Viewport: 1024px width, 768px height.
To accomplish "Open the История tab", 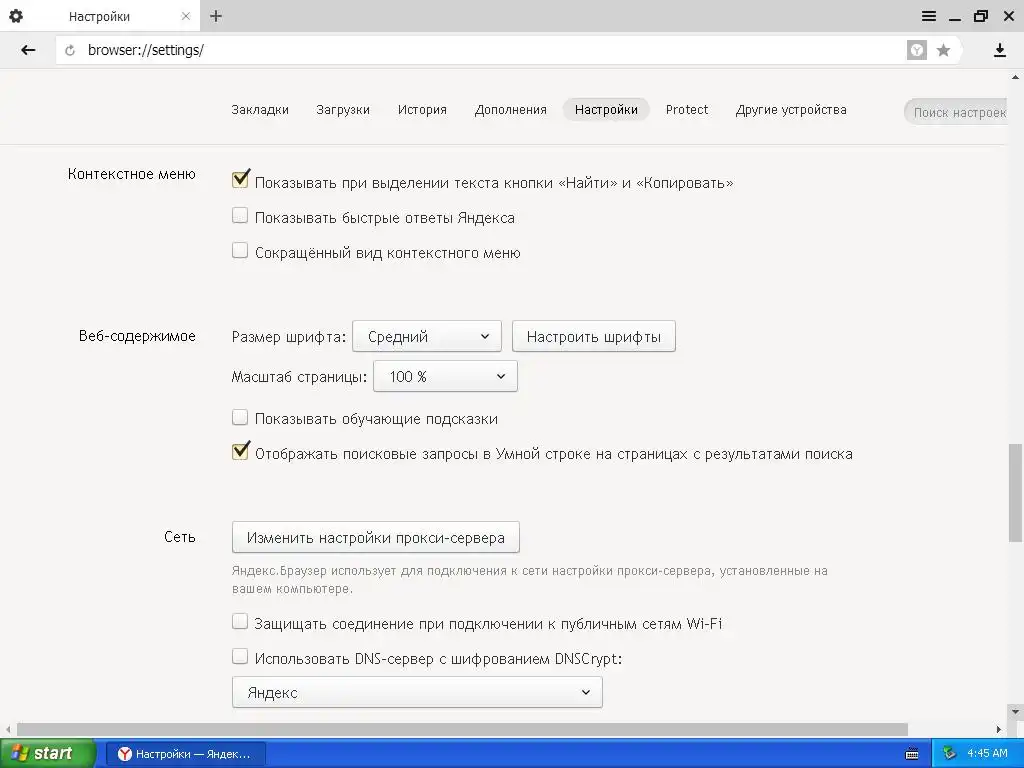I will point(422,110).
